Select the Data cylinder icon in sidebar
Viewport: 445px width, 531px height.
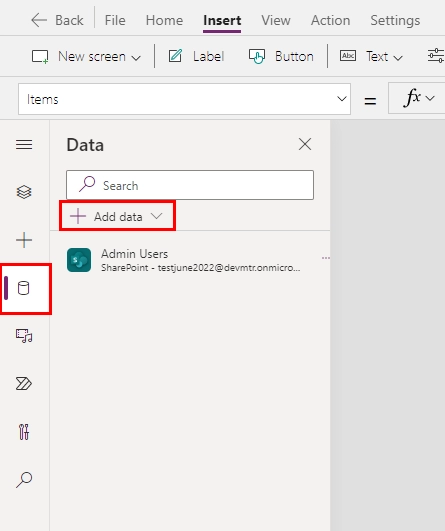pos(24,288)
